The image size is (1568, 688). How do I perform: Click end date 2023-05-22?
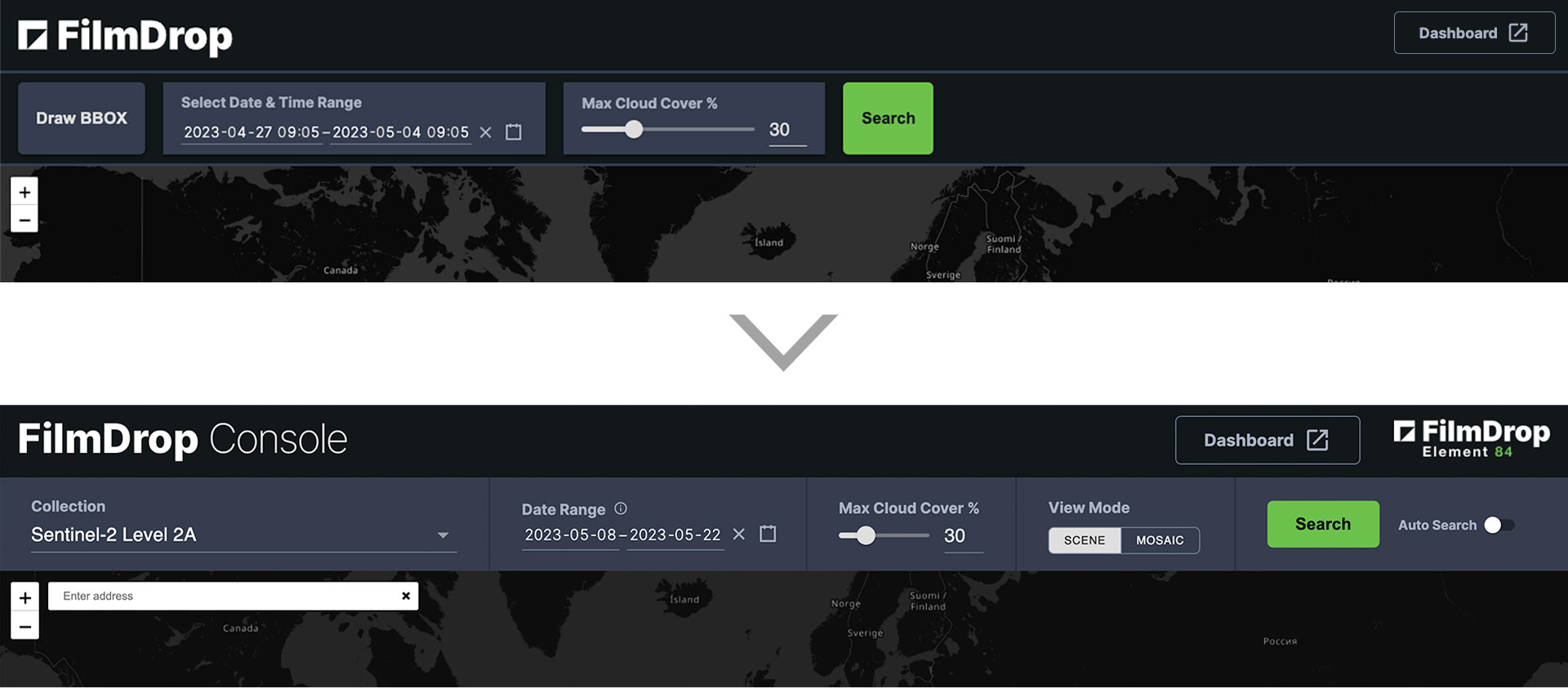point(675,535)
